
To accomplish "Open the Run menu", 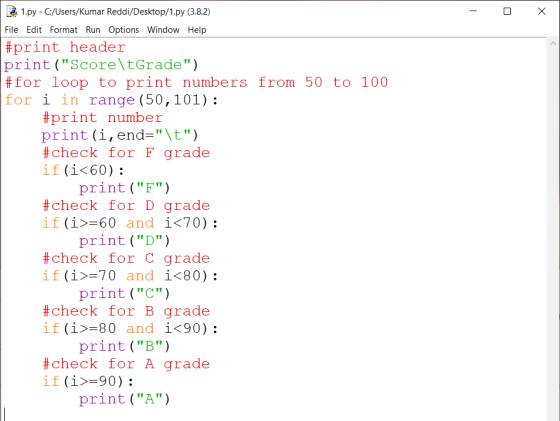I will click(x=93, y=30).
